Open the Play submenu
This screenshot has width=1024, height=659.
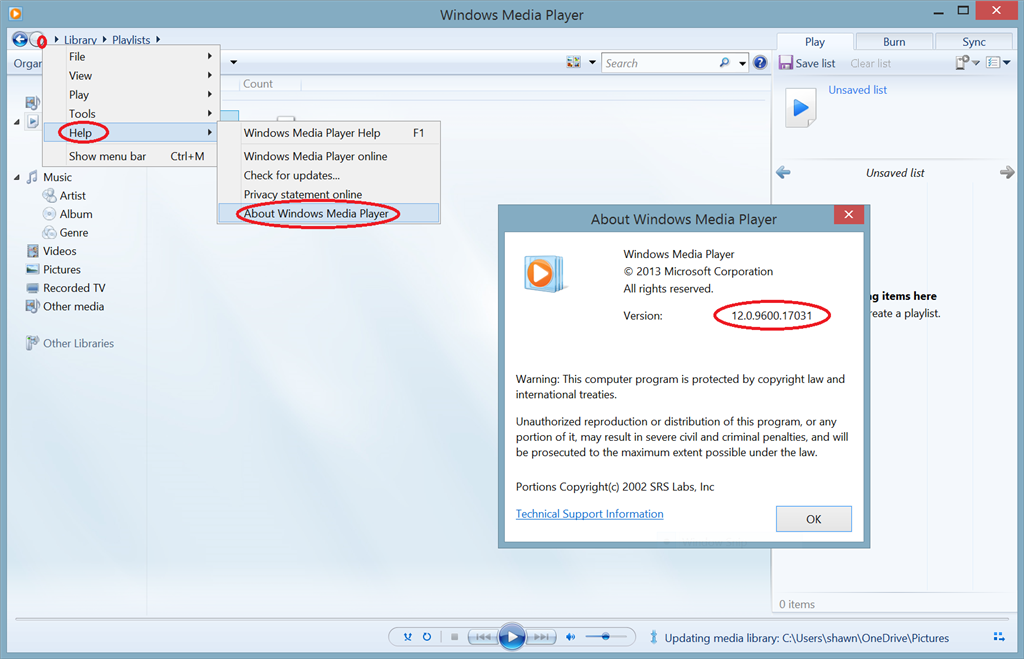click(132, 94)
